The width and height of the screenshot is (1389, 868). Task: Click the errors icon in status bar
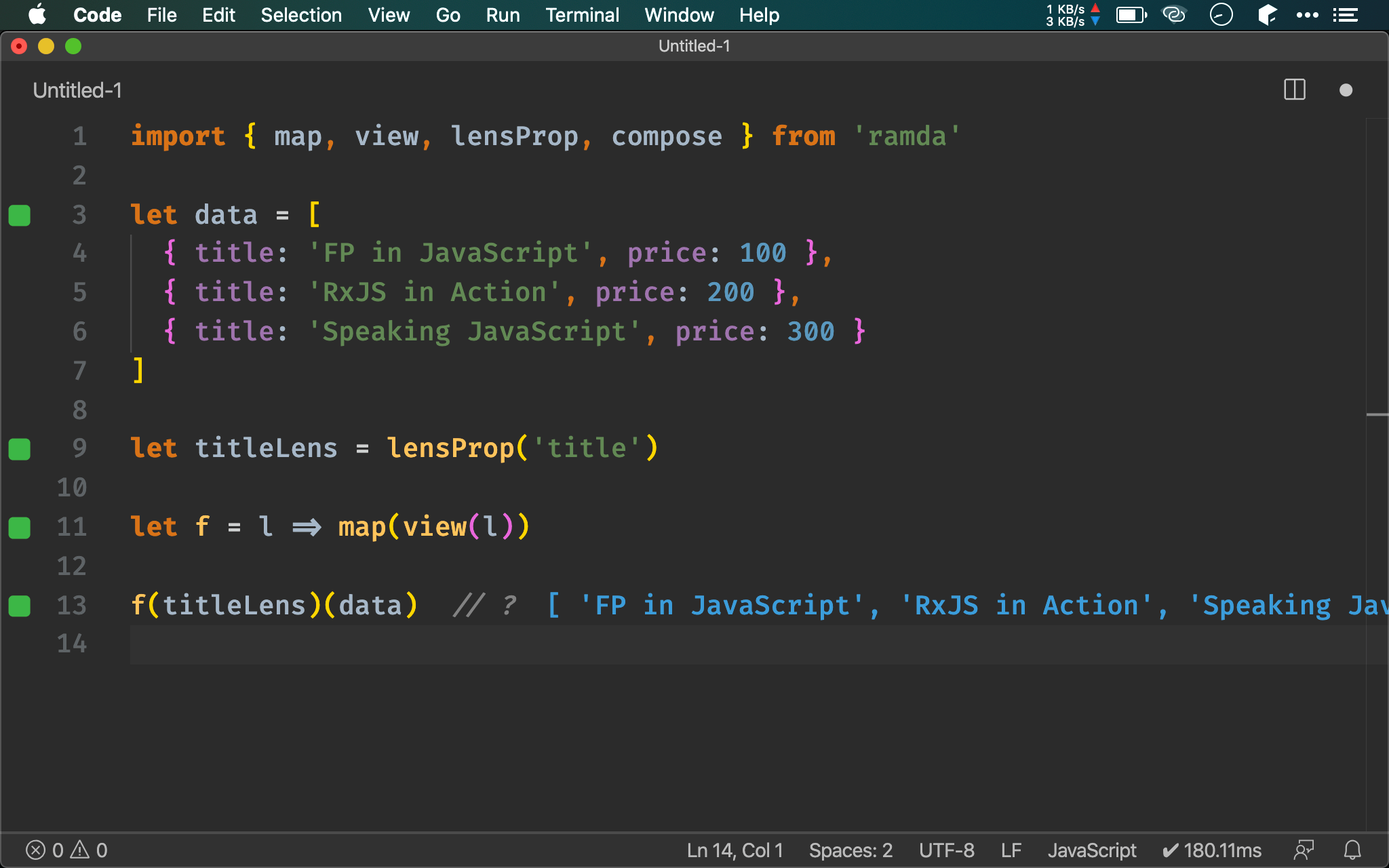[36, 850]
